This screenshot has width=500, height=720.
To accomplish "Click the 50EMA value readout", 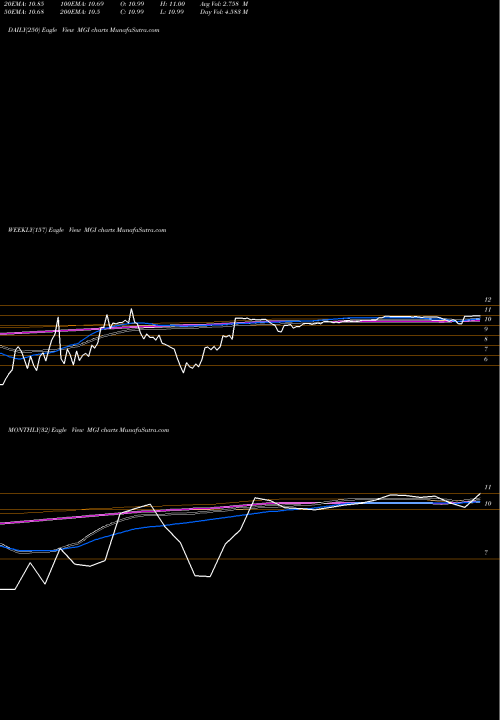I will point(24,12).
